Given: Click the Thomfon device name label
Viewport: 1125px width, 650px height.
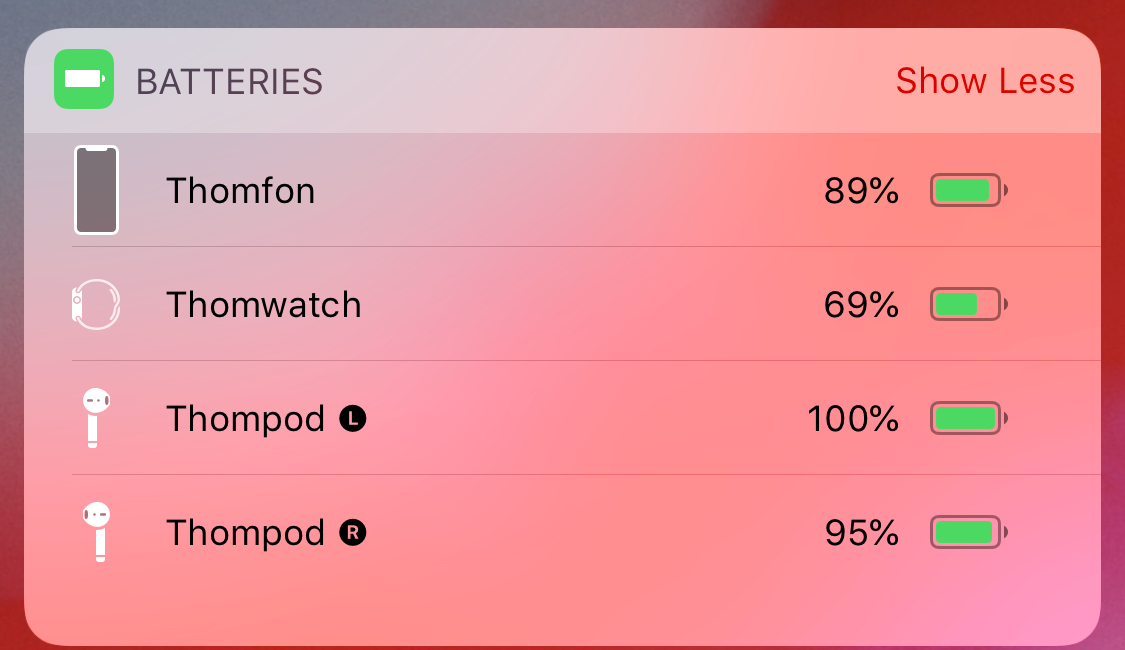Looking at the screenshot, I should (240, 190).
